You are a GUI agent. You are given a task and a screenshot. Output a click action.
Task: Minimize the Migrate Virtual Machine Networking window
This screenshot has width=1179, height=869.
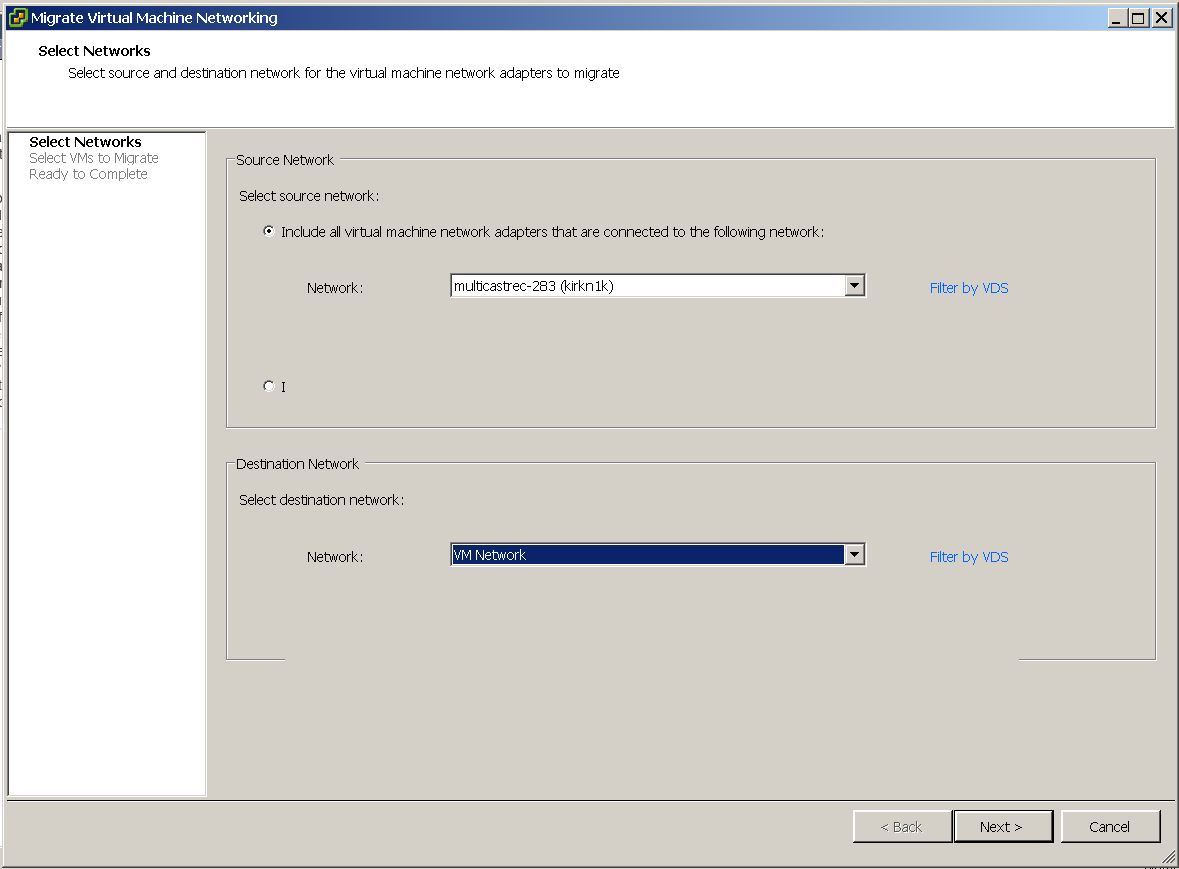pyautogui.click(x=1117, y=18)
